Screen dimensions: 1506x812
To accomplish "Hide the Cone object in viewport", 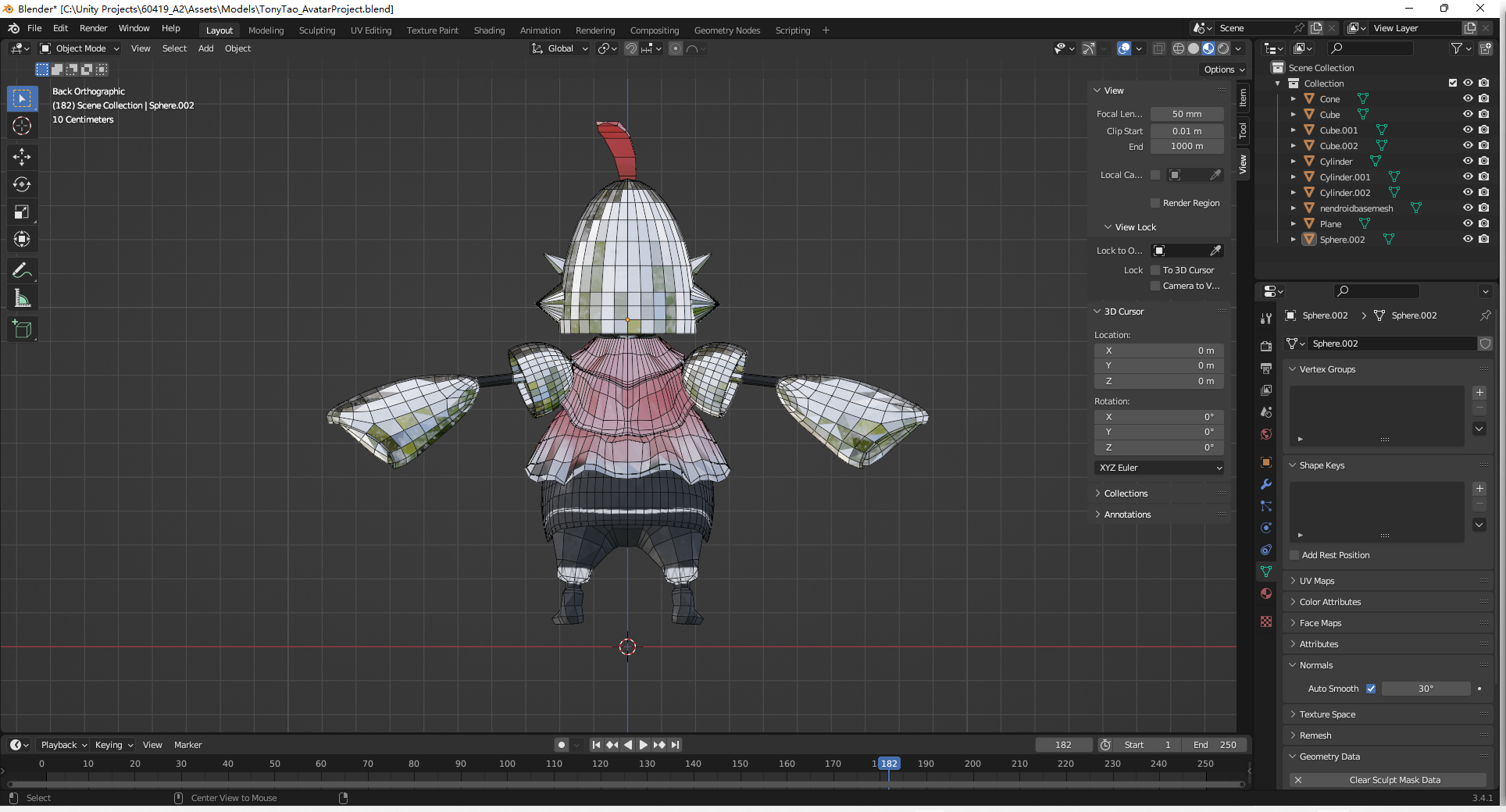I will 1468,99.
